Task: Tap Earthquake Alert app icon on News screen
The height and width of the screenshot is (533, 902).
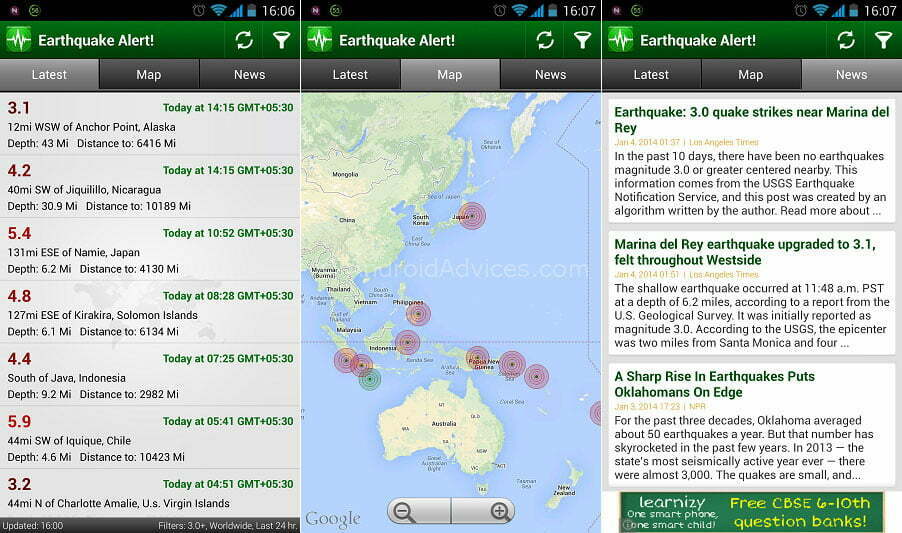Action: [x=621, y=40]
